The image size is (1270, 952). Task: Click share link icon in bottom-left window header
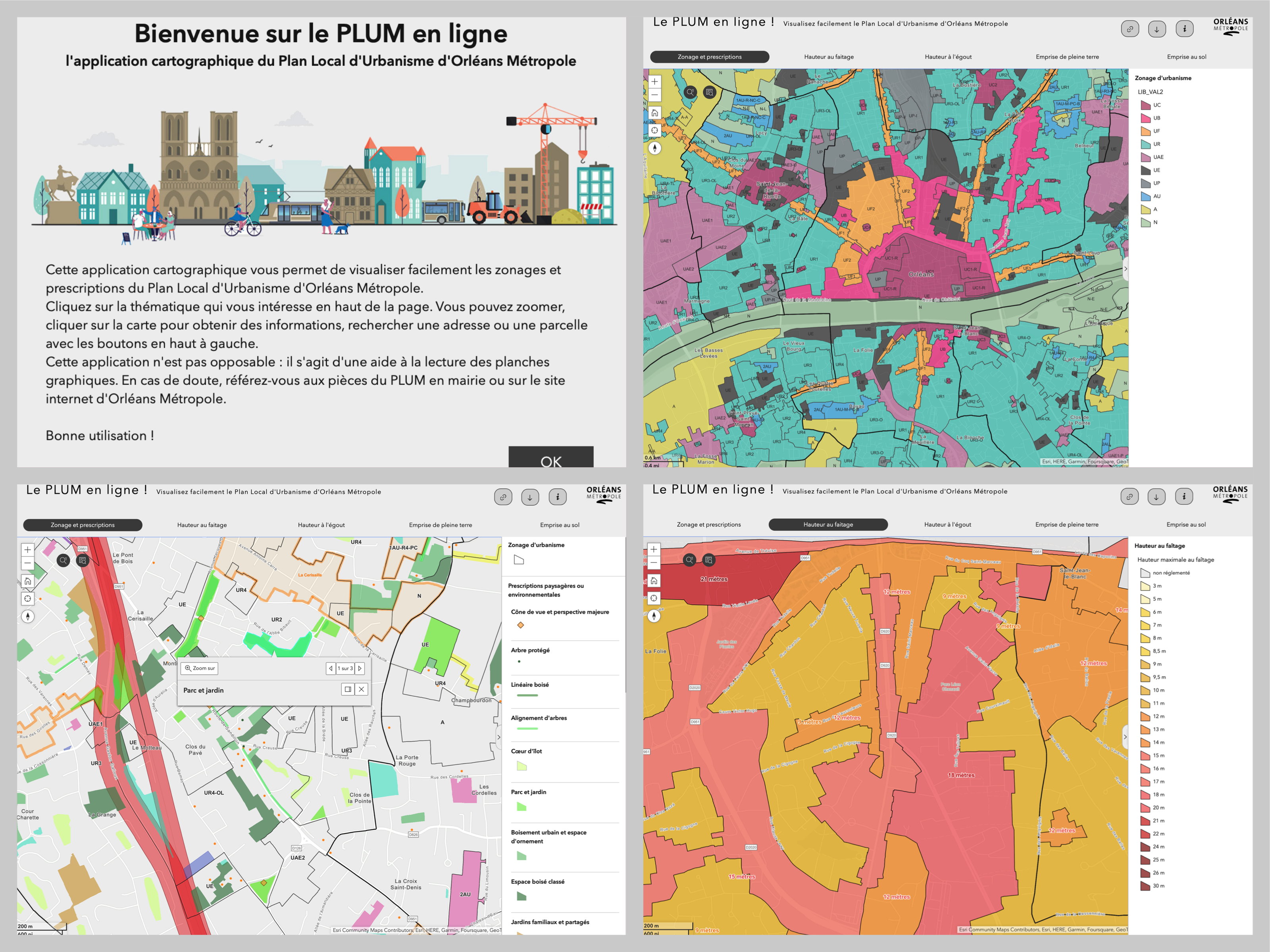pyautogui.click(x=503, y=497)
